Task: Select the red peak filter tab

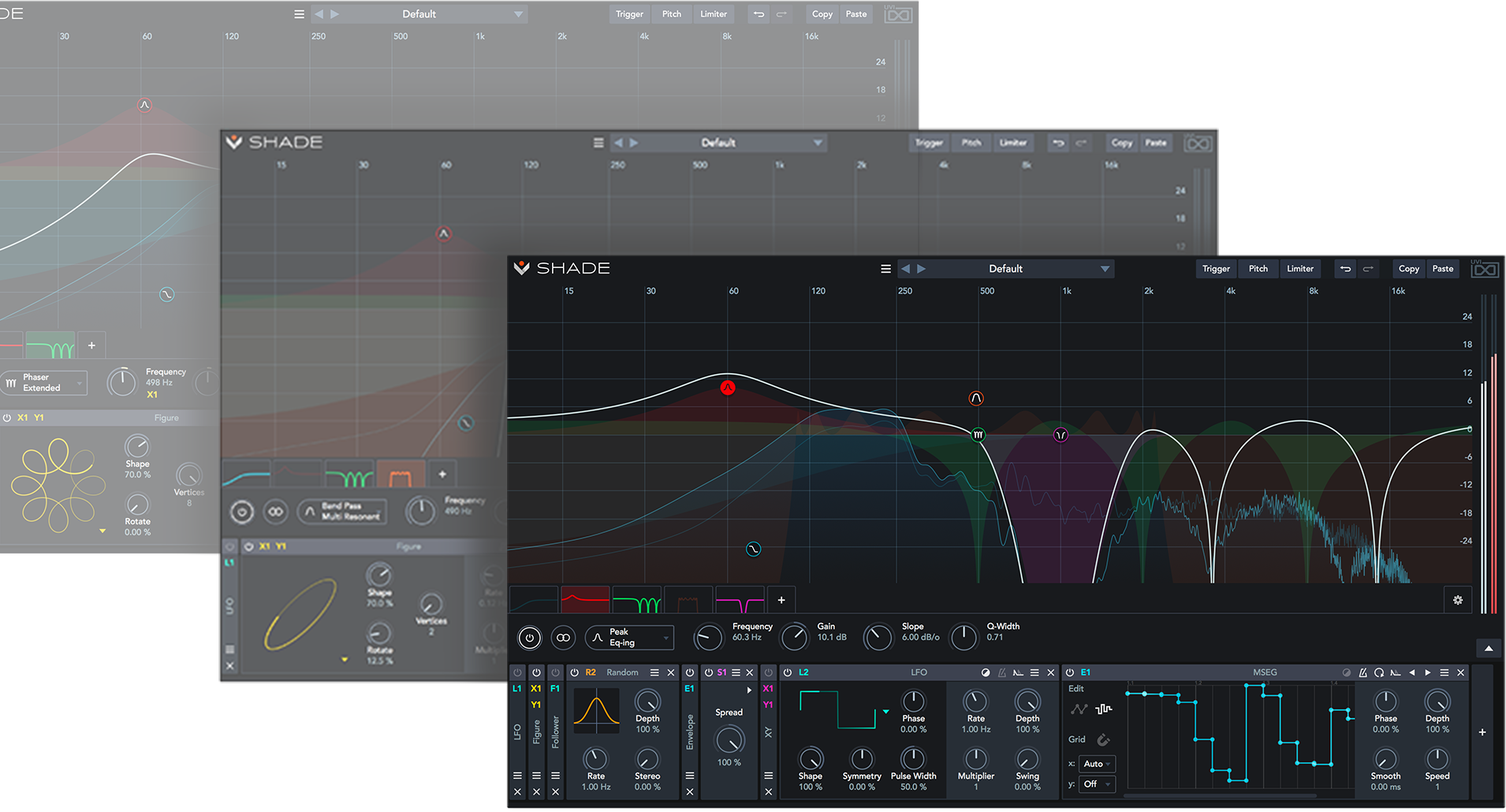Action: [585, 600]
